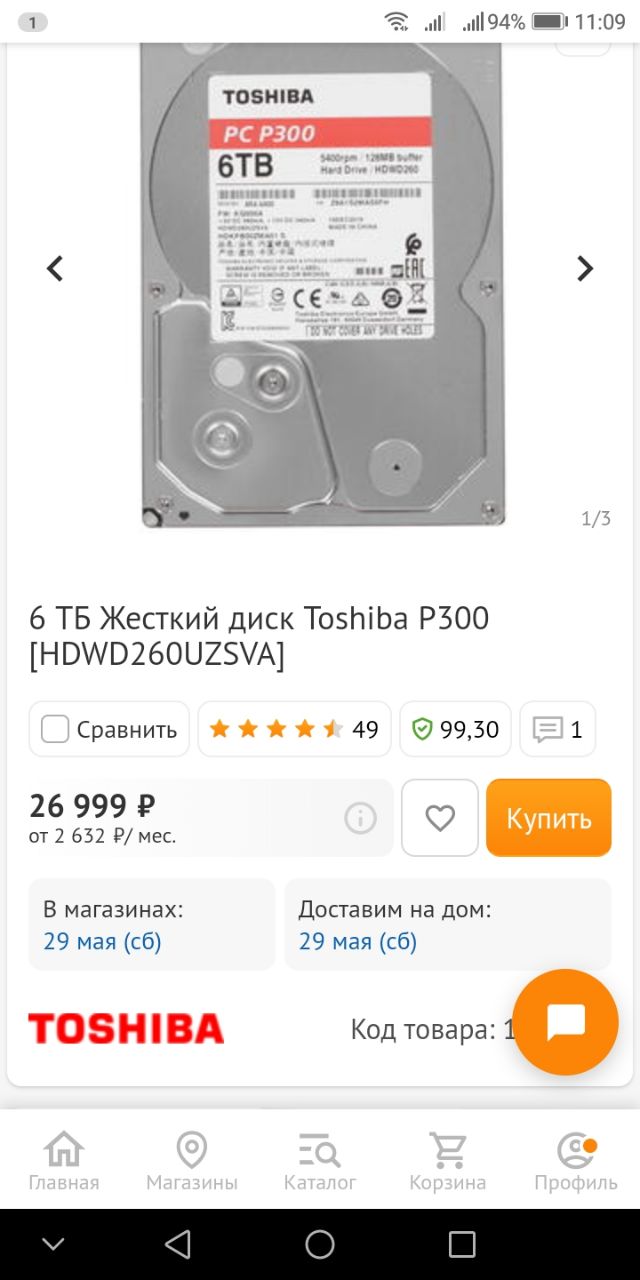
Task: Go to the Главная tab
Action: coord(64,1162)
